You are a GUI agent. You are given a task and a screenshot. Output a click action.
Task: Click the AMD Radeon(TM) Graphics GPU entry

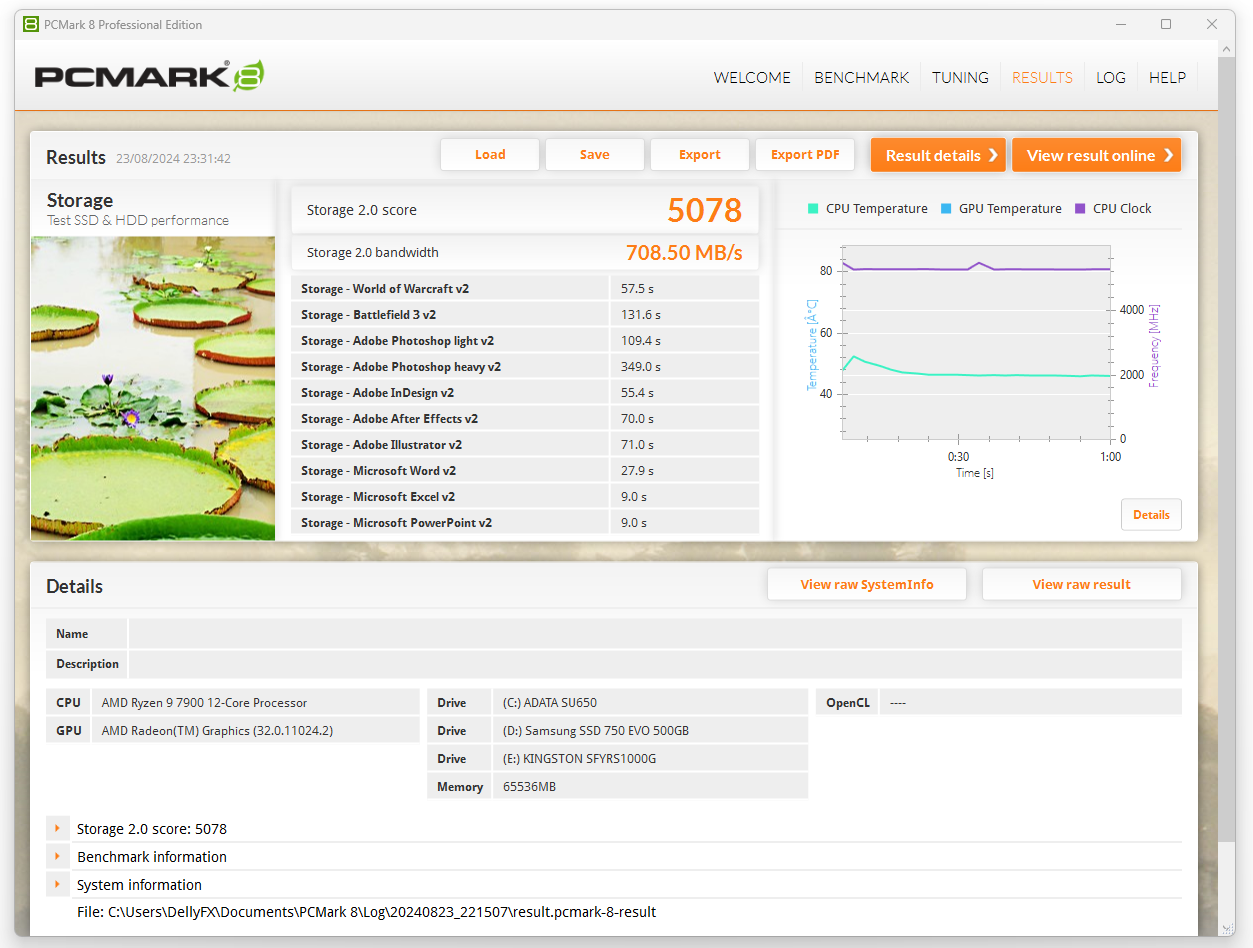(255, 731)
